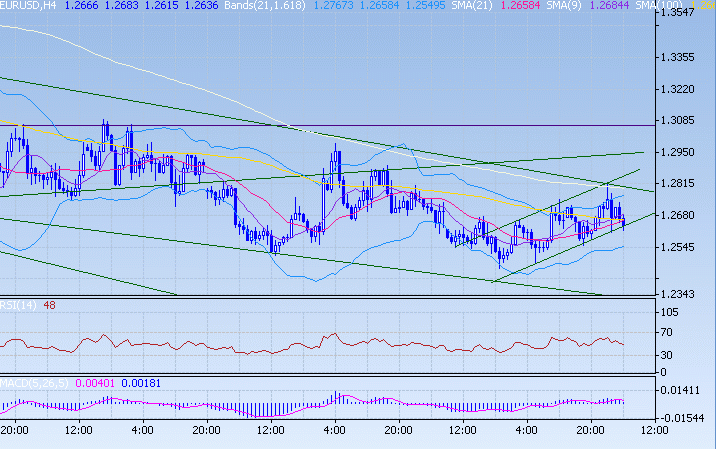Click the SMA(9) indicator label

point(608,6)
